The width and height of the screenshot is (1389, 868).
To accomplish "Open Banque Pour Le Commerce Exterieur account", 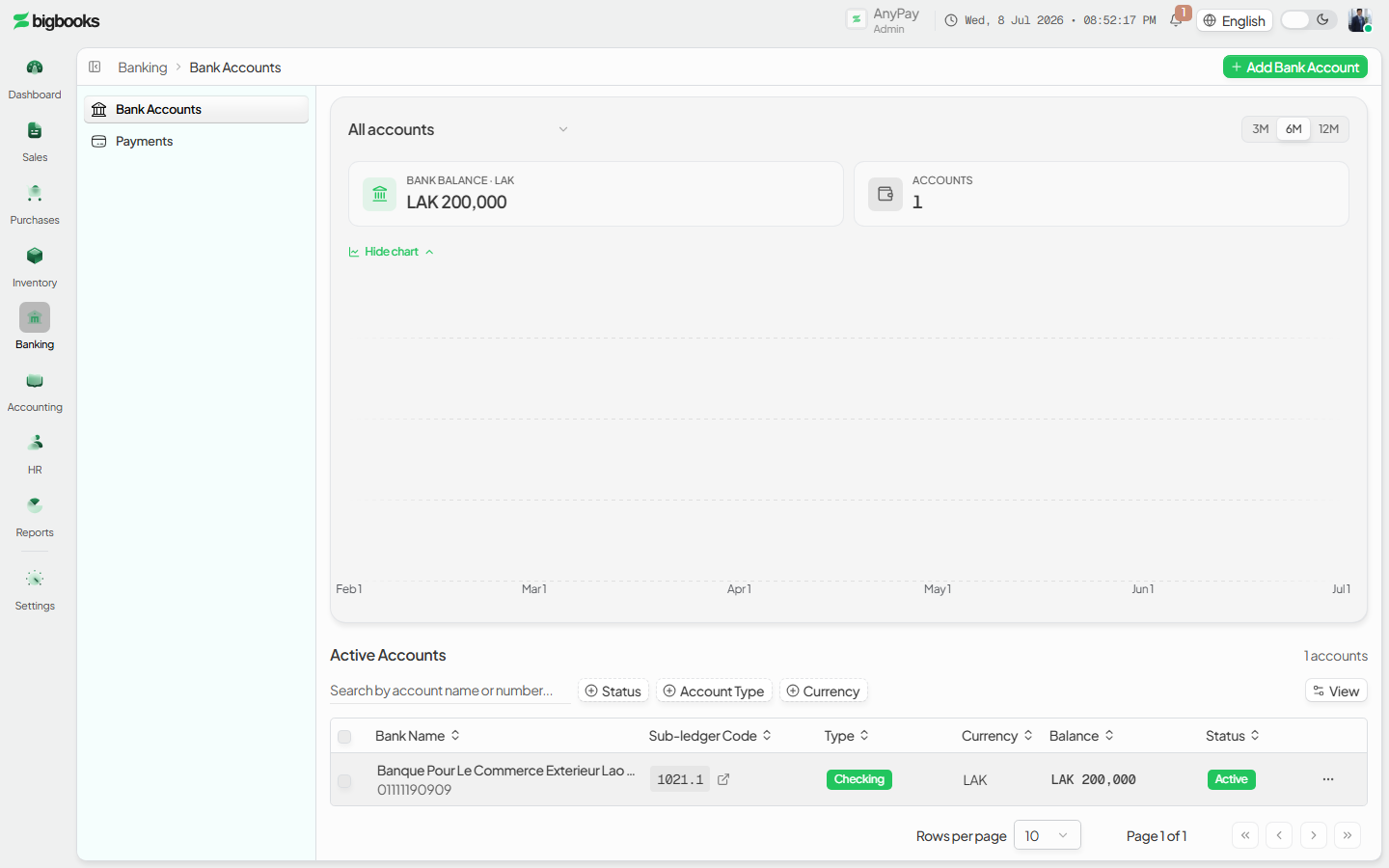I will [x=505, y=771].
